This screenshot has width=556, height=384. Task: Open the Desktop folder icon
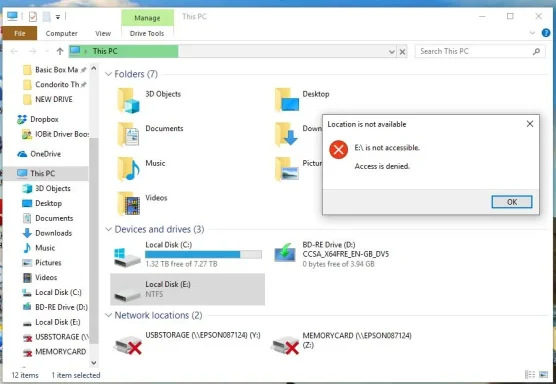pyautogui.click(x=287, y=100)
